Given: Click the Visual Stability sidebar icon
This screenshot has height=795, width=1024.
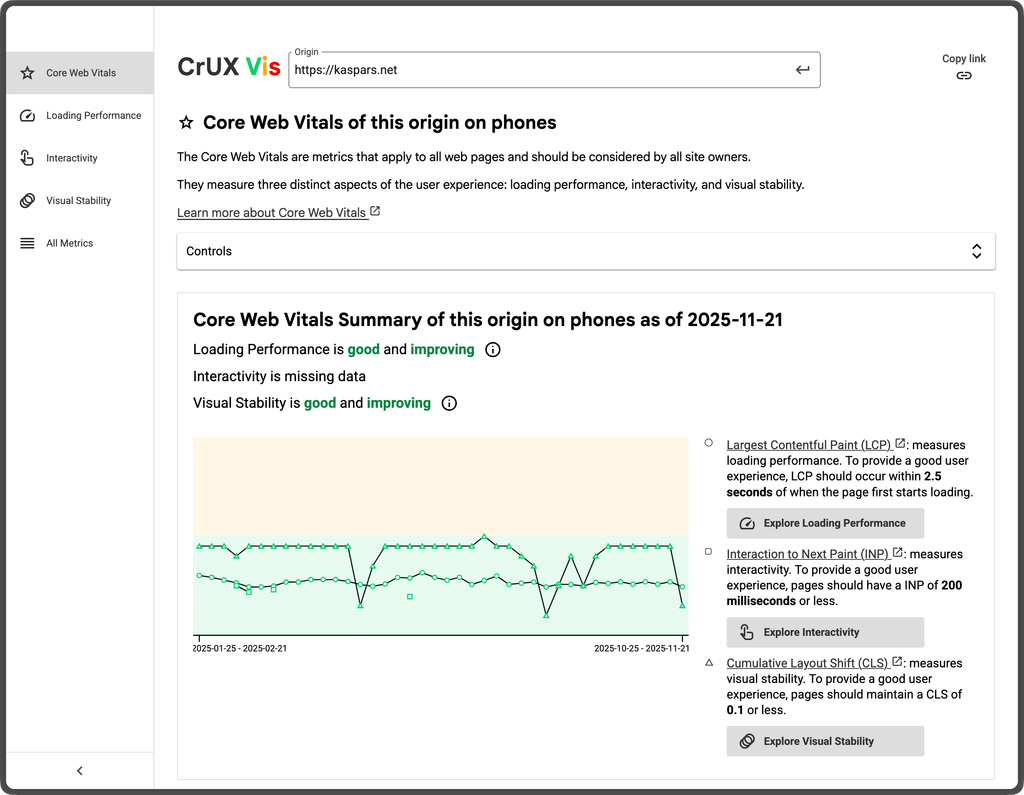Looking at the screenshot, I should pos(27,201).
